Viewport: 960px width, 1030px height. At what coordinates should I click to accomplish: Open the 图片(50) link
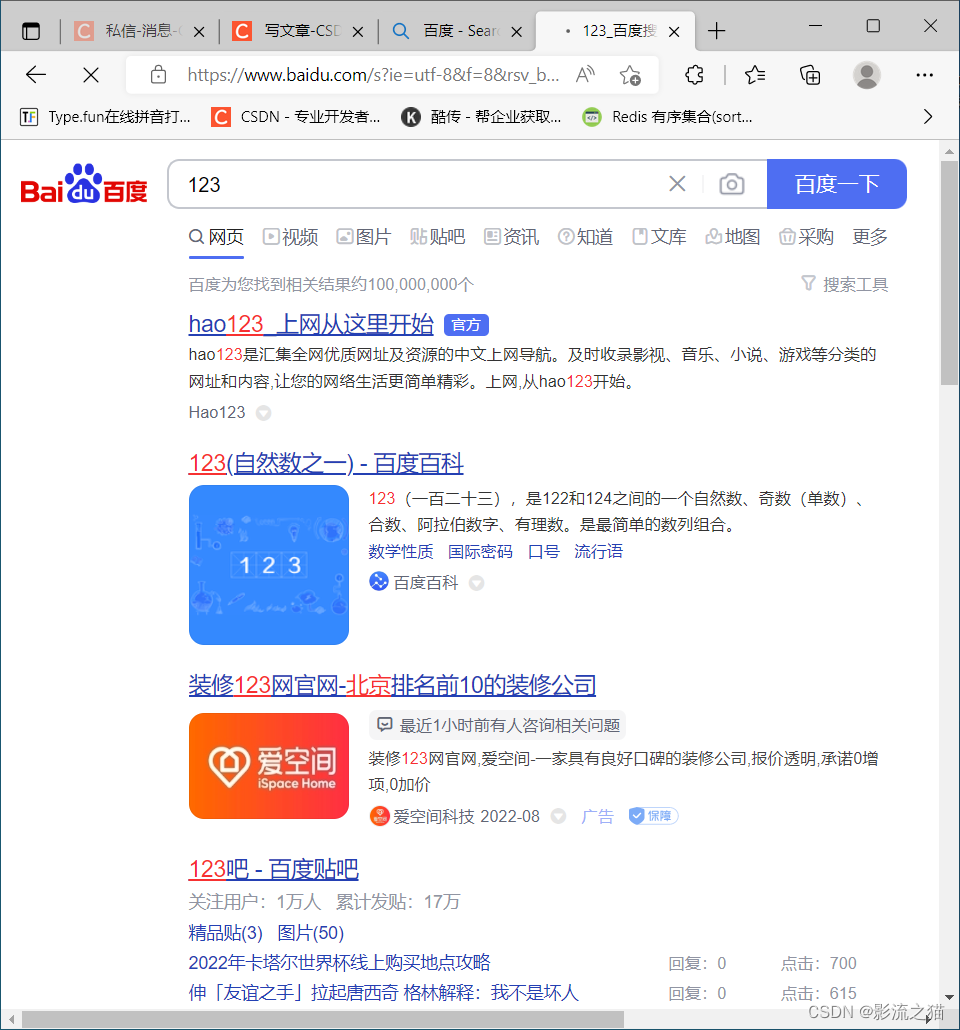point(311,933)
